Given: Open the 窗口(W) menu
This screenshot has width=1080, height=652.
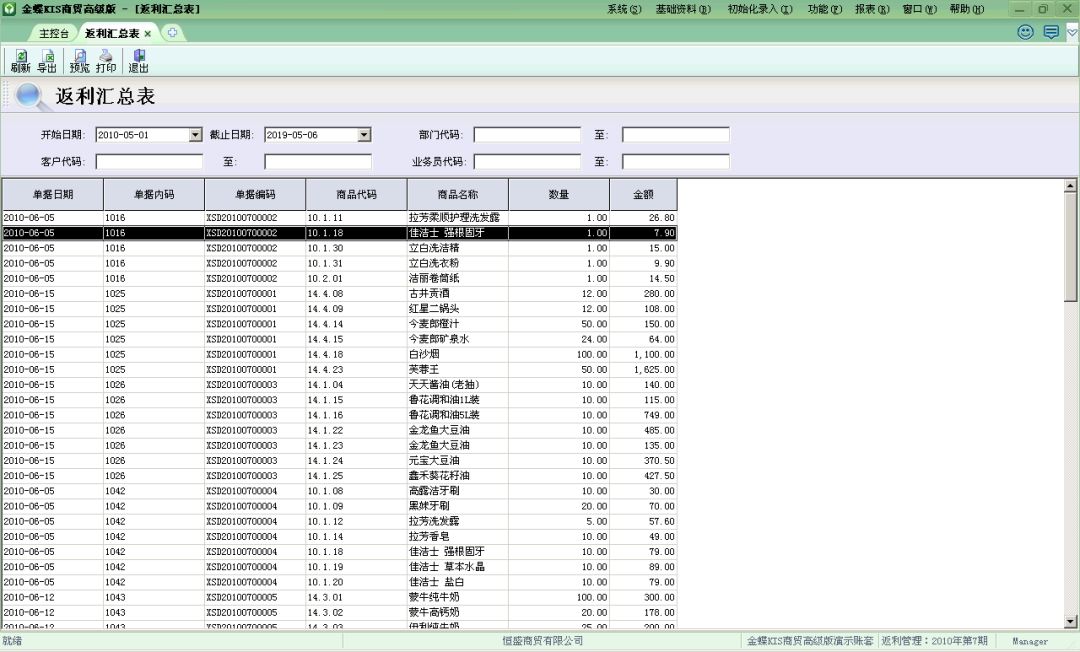Looking at the screenshot, I should tap(920, 9).
